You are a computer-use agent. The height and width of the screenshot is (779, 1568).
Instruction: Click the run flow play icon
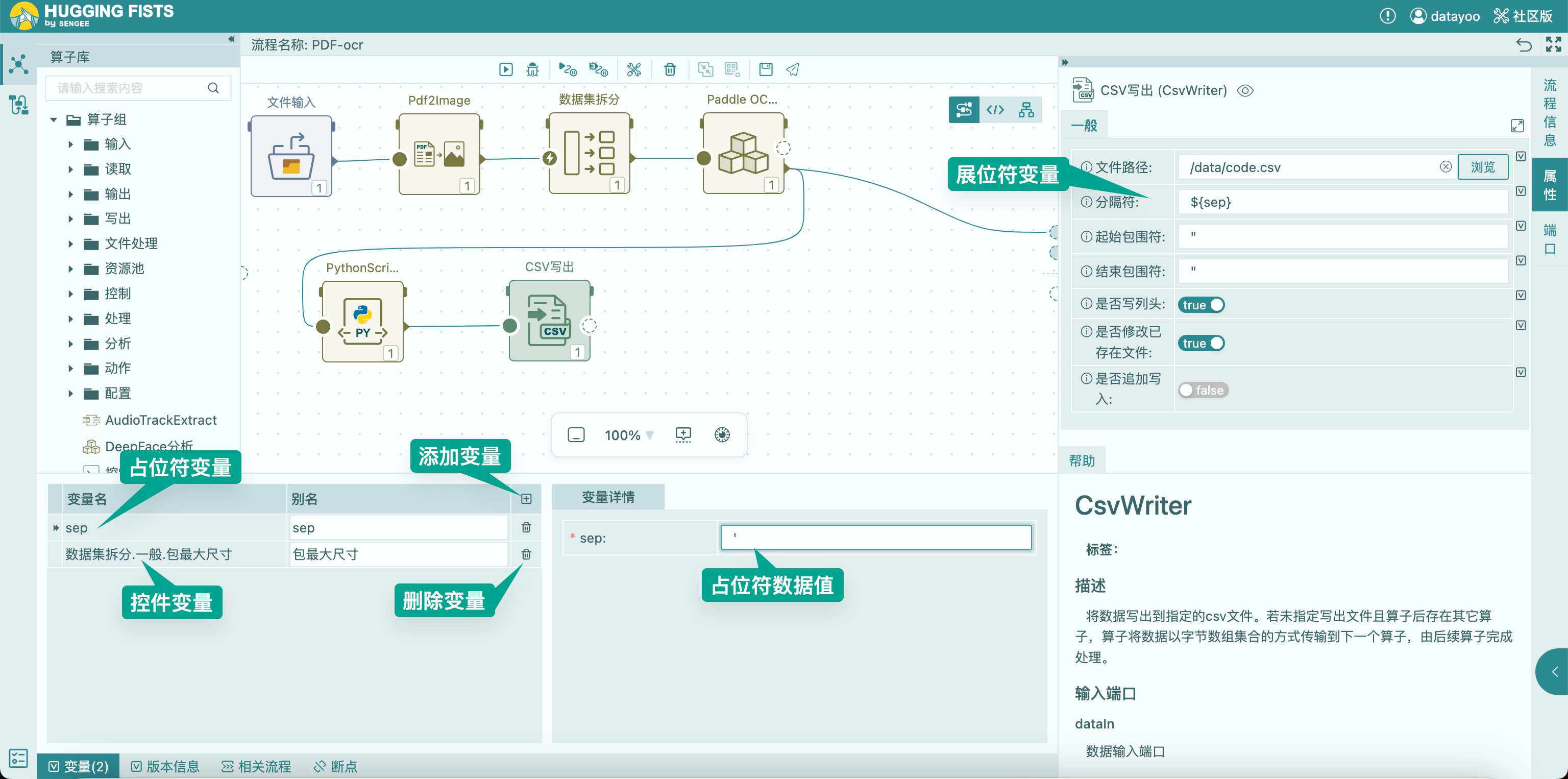click(x=505, y=69)
